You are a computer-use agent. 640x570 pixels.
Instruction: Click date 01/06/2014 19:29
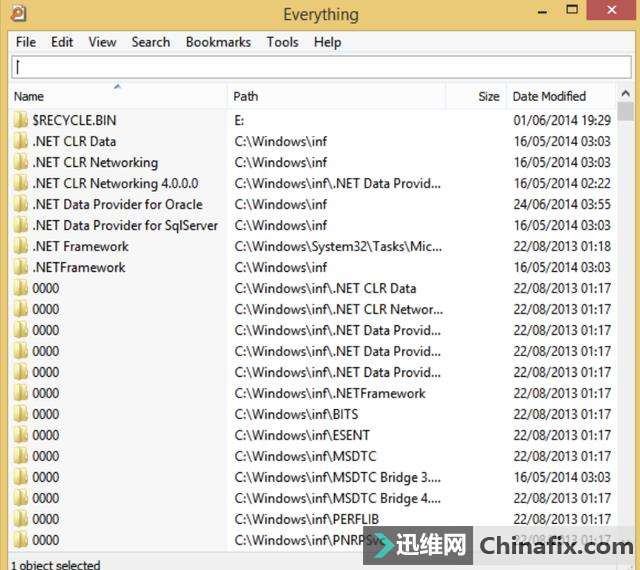click(562, 120)
